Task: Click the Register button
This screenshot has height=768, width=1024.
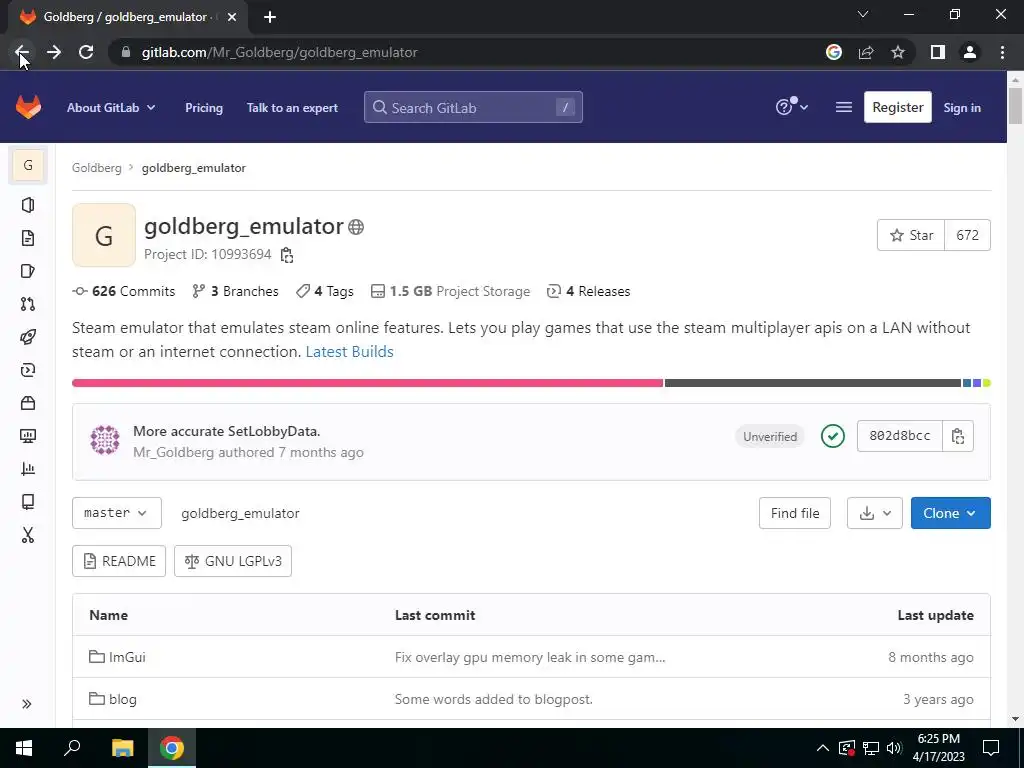Action: [897, 107]
